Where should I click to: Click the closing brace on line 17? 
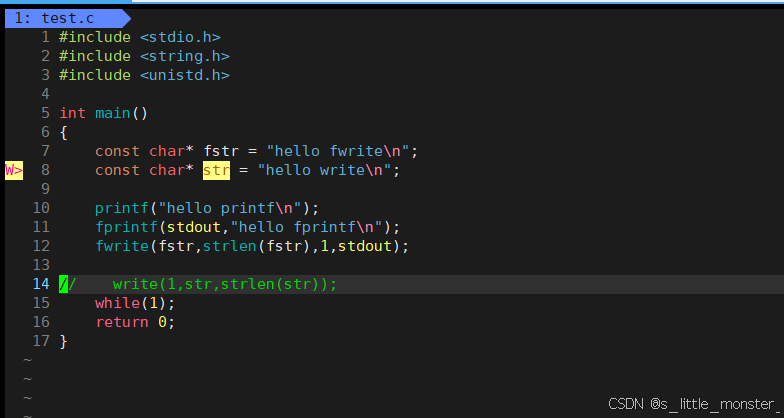tap(63, 341)
